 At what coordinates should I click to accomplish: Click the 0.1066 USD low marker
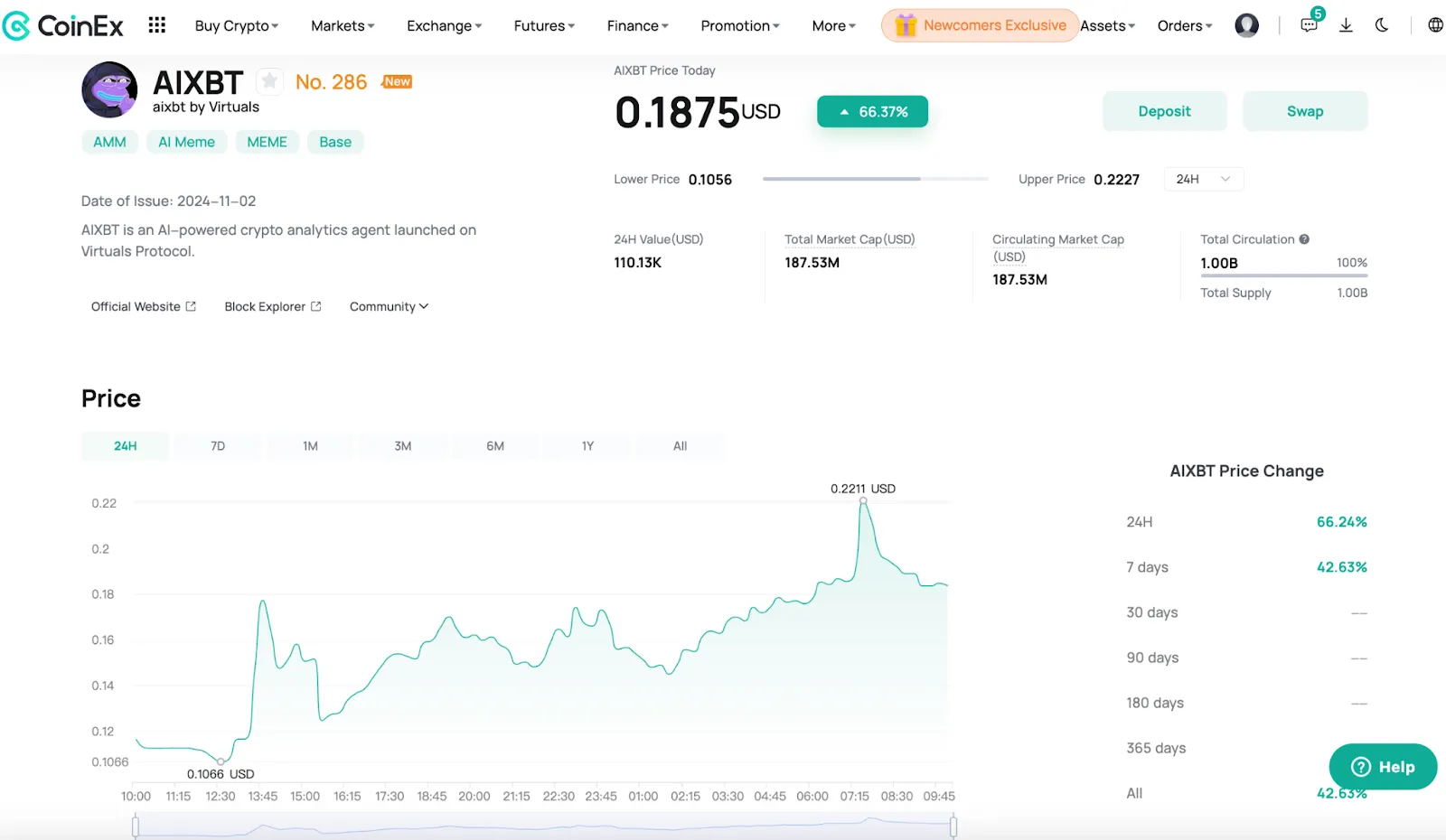pos(221,761)
